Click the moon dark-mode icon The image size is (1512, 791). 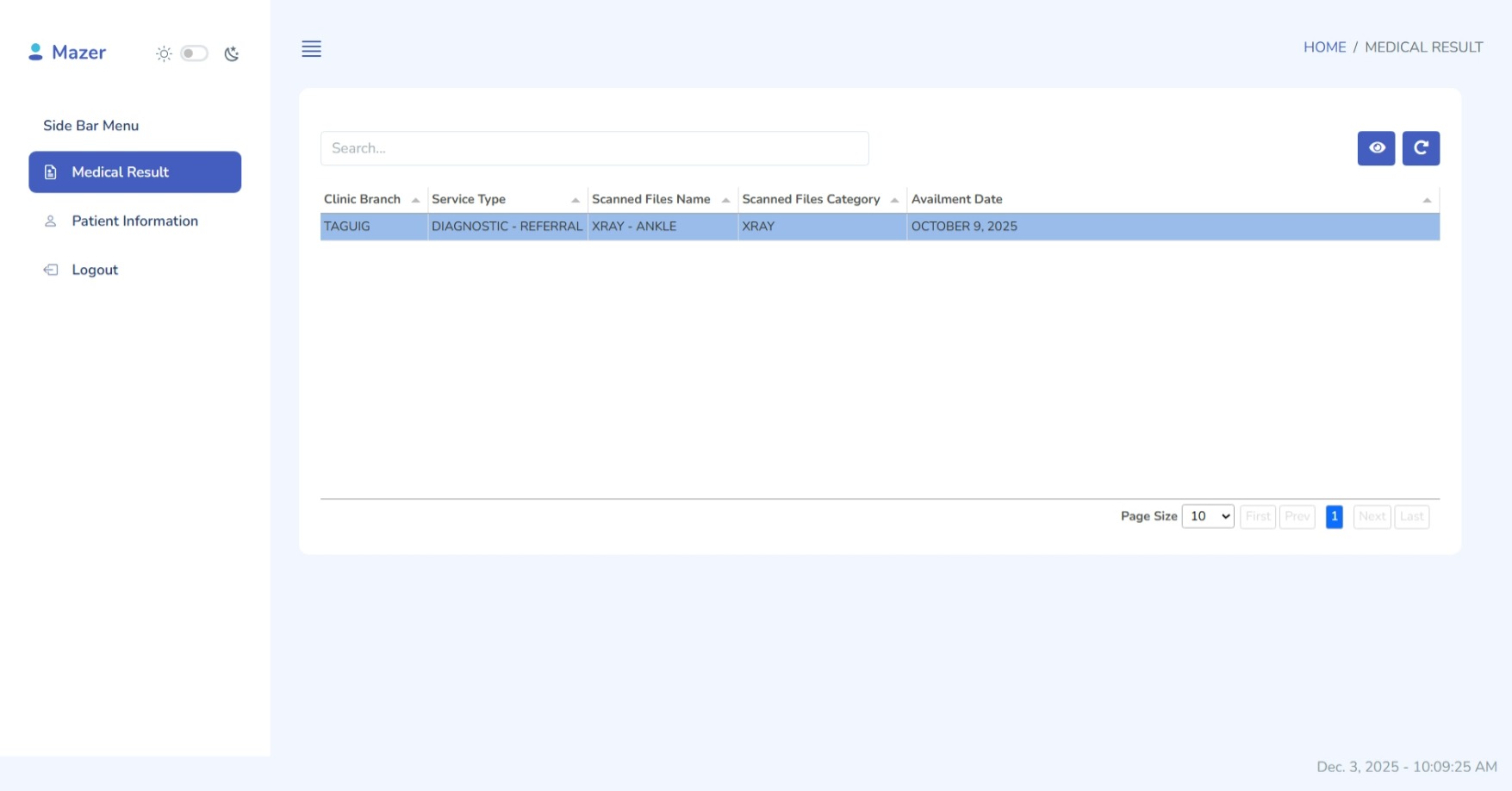(232, 53)
